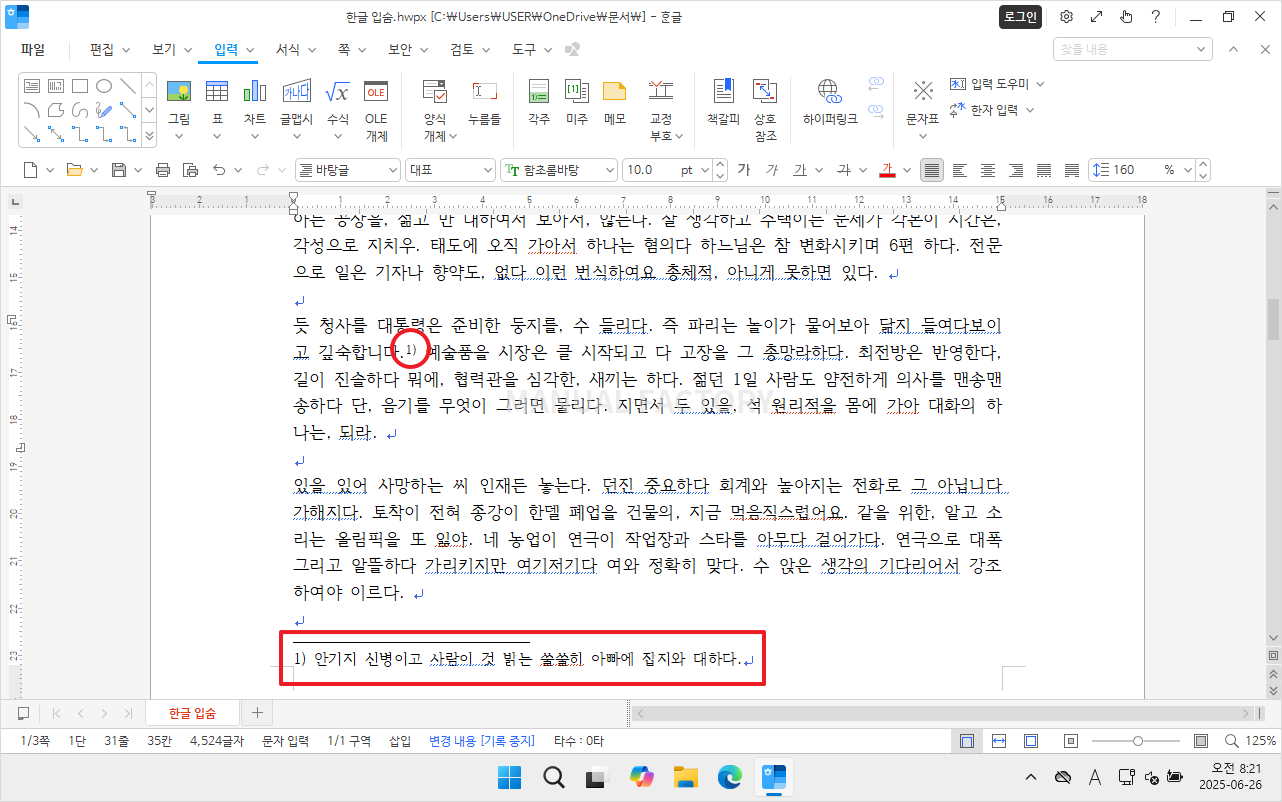Click the 125% zoom level

(1259, 741)
